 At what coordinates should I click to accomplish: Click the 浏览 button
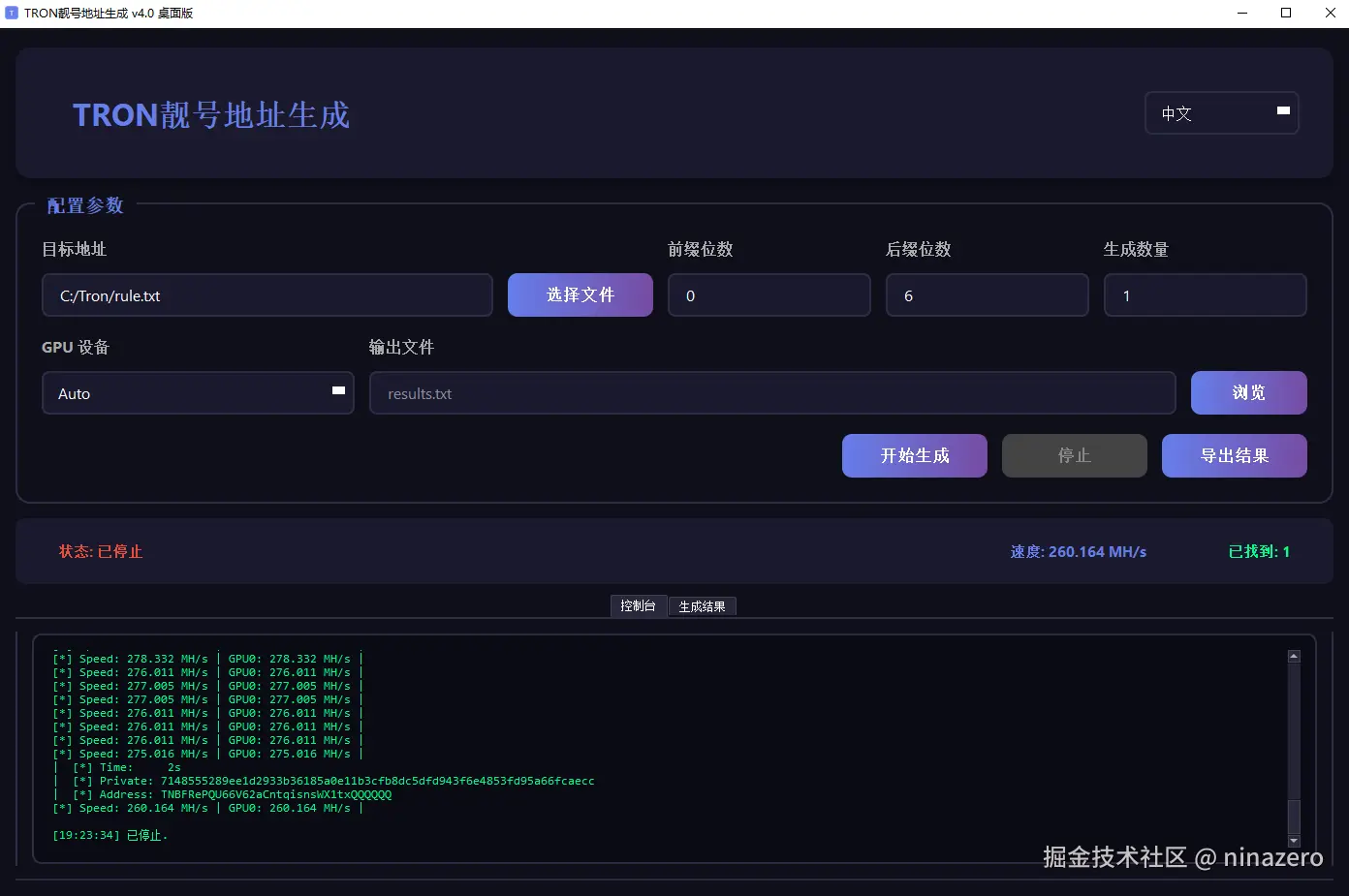click(x=1249, y=392)
